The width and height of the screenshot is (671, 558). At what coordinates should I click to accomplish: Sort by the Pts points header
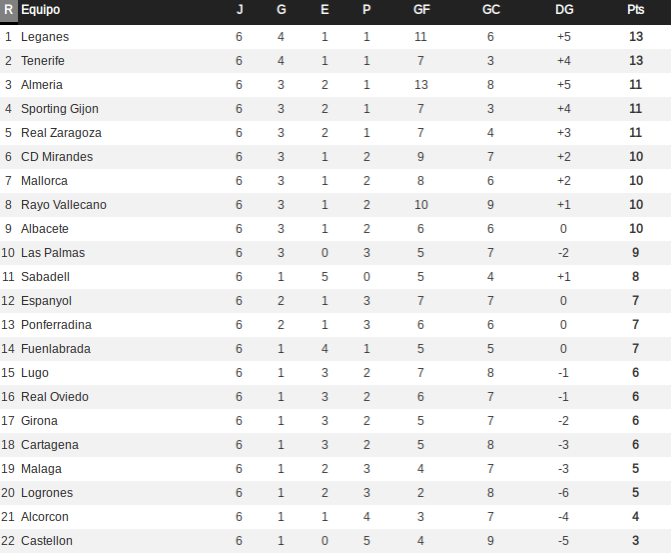pos(635,10)
